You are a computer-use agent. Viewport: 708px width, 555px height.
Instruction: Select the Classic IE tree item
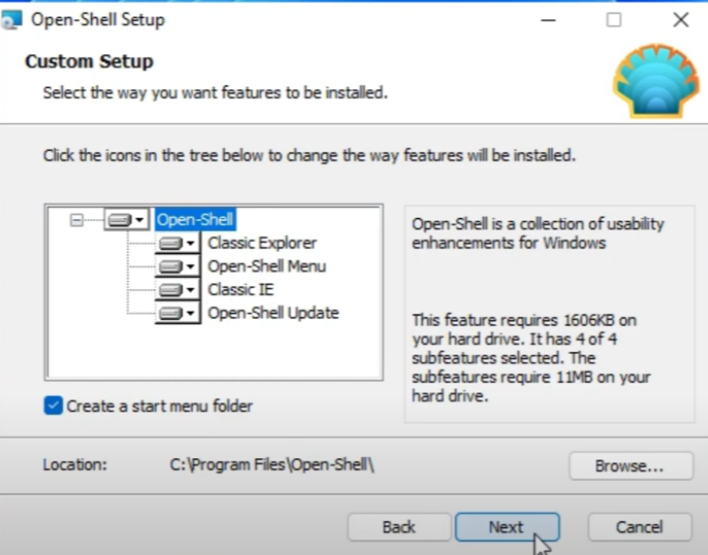point(241,289)
